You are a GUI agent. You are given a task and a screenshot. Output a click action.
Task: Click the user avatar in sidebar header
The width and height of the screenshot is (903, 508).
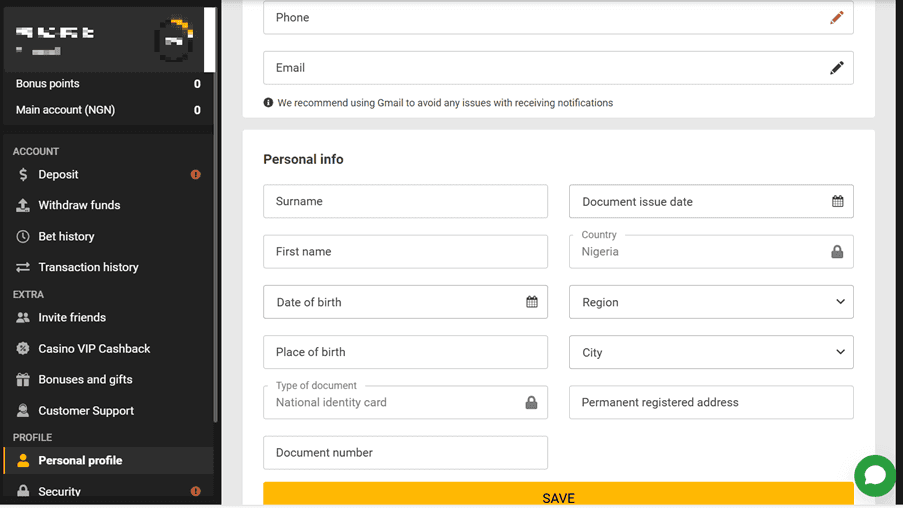coord(174,40)
